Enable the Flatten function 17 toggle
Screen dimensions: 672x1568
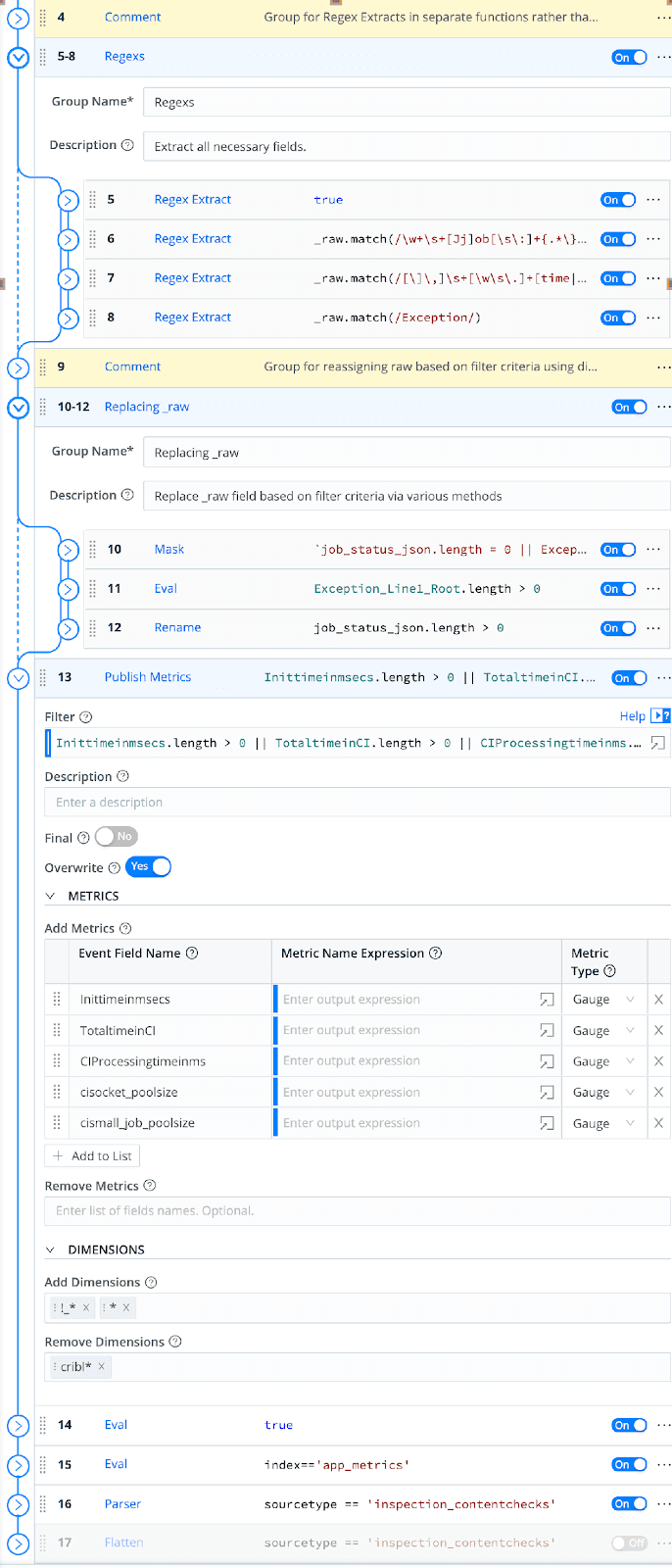click(629, 1543)
